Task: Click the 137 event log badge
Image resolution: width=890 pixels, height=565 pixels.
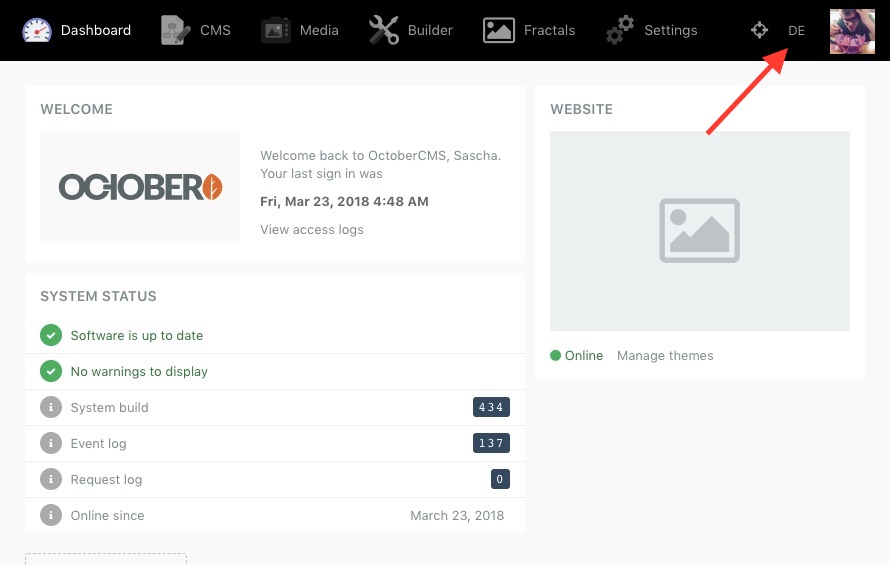Action: click(491, 443)
